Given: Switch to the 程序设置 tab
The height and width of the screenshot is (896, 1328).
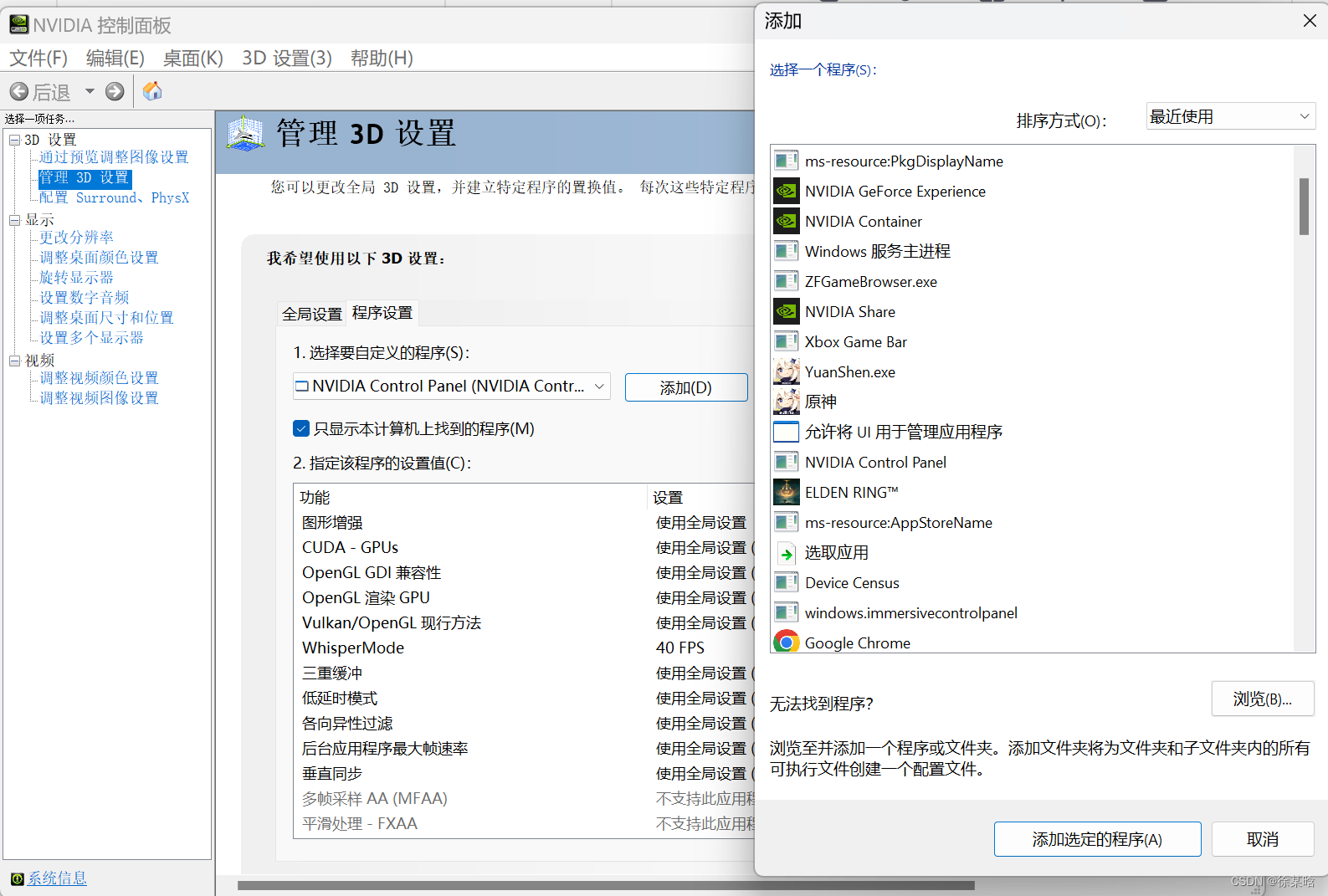Looking at the screenshot, I should pos(382,312).
